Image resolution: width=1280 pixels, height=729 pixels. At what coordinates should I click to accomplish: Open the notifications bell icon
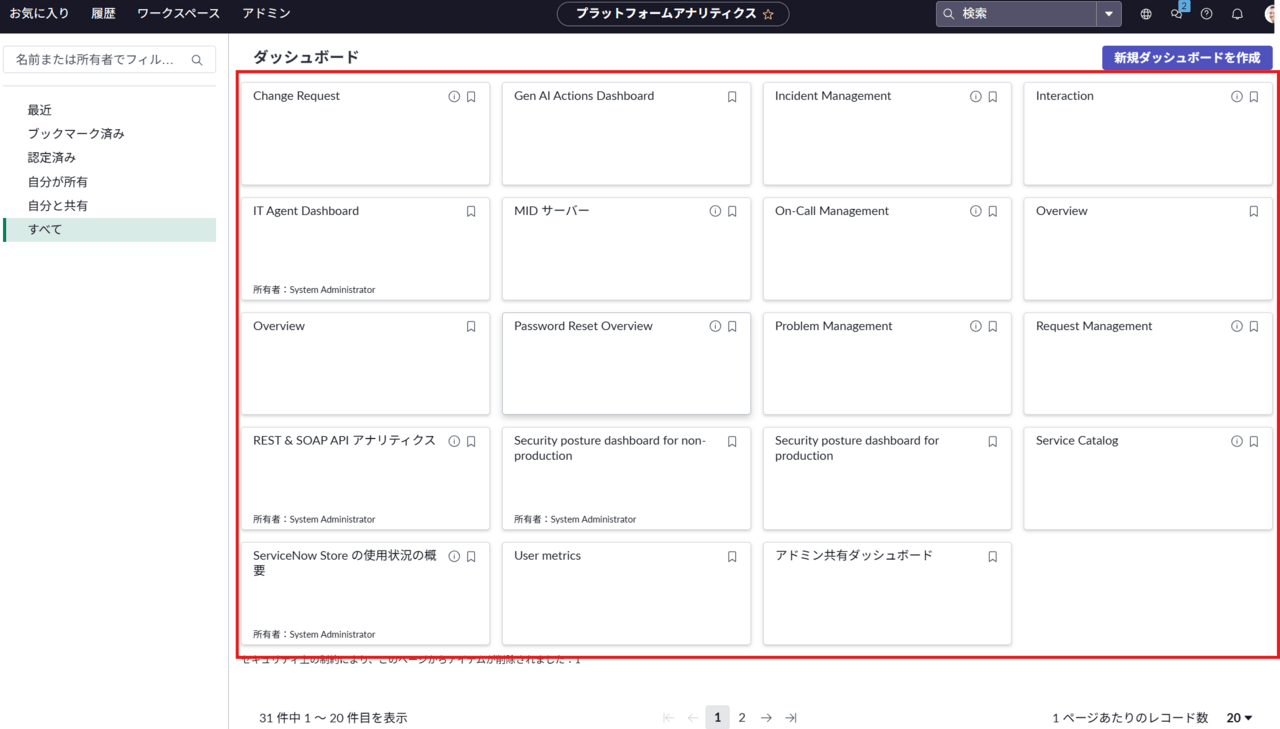[x=1237, y=14]
